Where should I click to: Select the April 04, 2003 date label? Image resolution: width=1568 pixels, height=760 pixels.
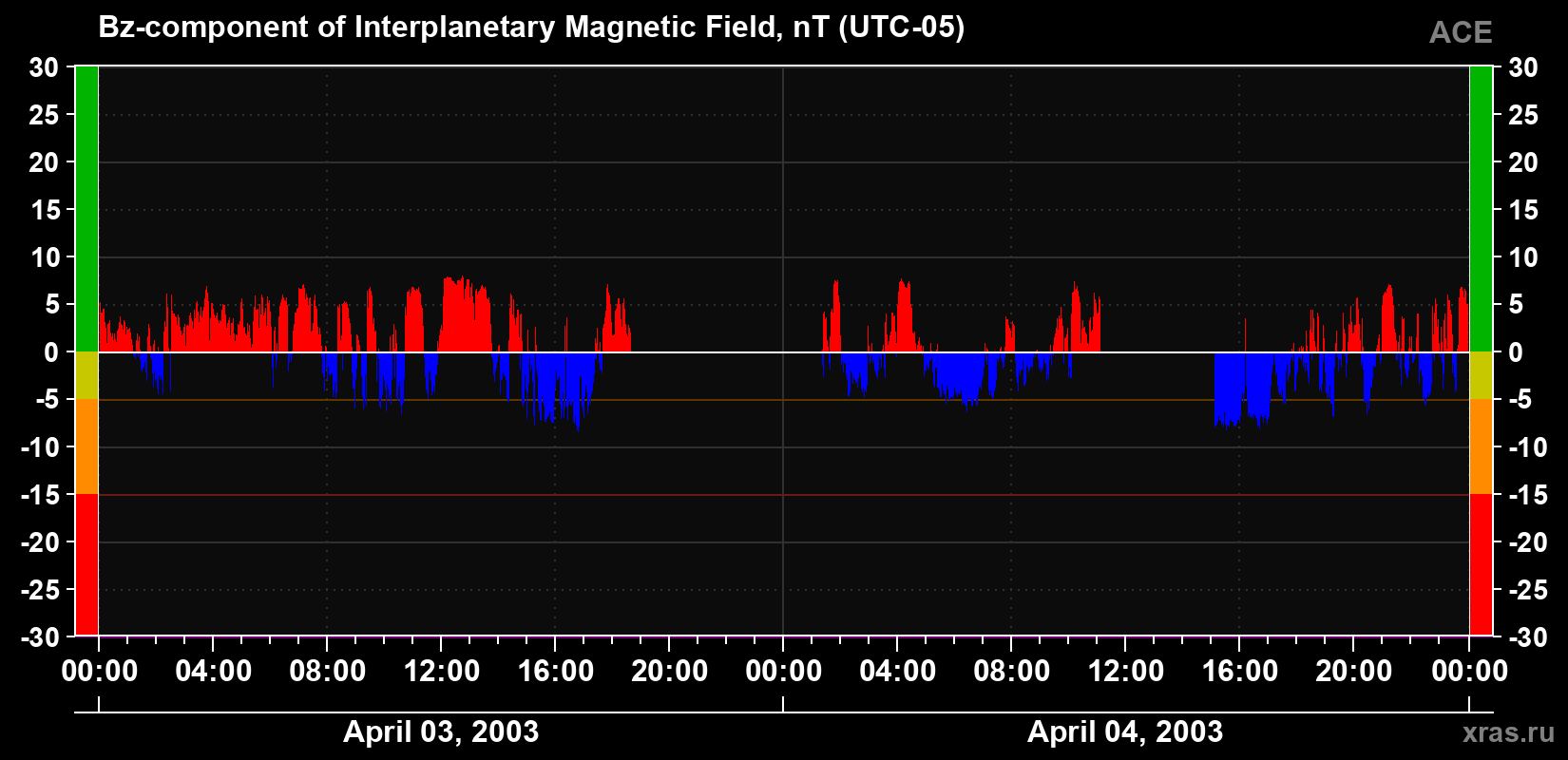pyautogui.click(x=1125, y=731)
